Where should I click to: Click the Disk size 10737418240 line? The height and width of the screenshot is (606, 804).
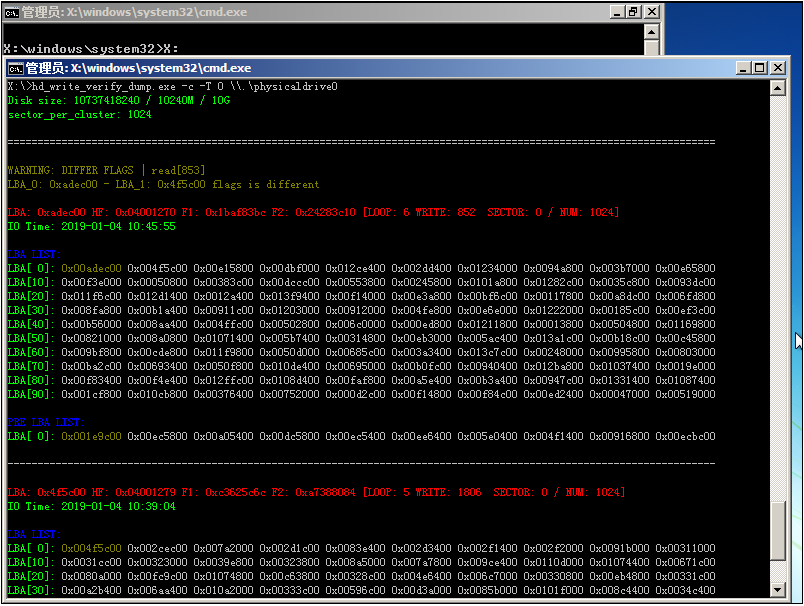tap(119, 100)
